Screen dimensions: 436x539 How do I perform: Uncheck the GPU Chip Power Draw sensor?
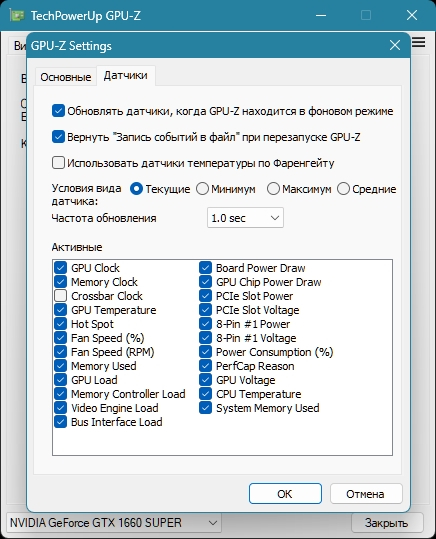tap(206, 282)
